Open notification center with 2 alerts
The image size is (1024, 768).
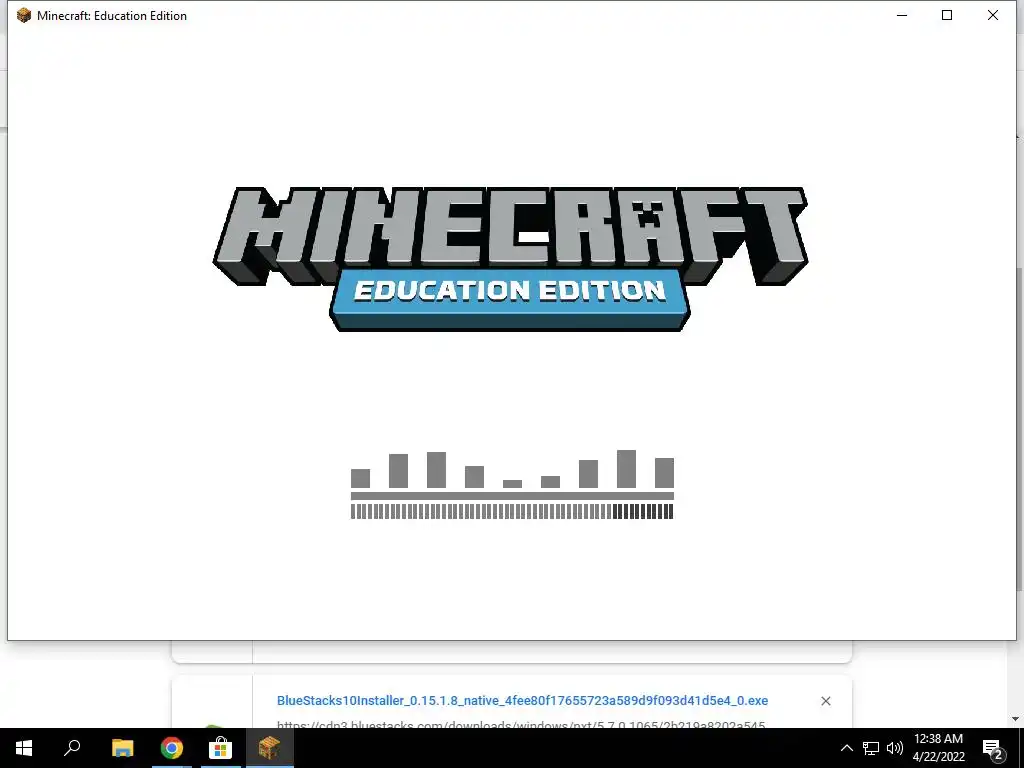(x=993, y=750)
